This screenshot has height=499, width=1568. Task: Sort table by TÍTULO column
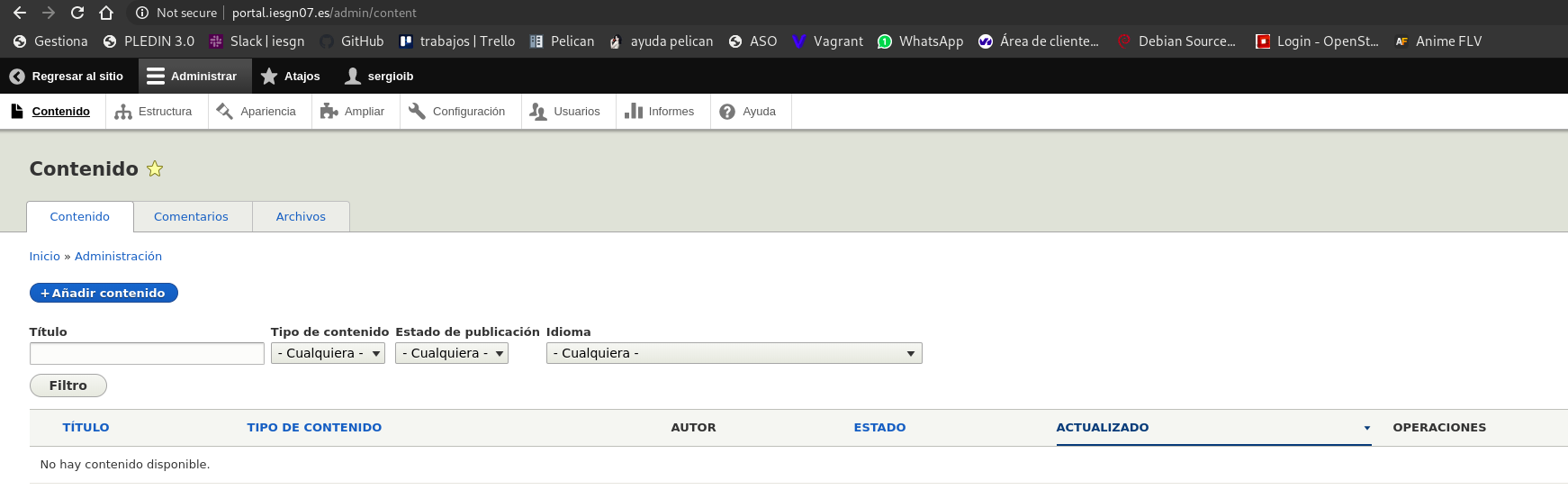click(x=86, y=428)
